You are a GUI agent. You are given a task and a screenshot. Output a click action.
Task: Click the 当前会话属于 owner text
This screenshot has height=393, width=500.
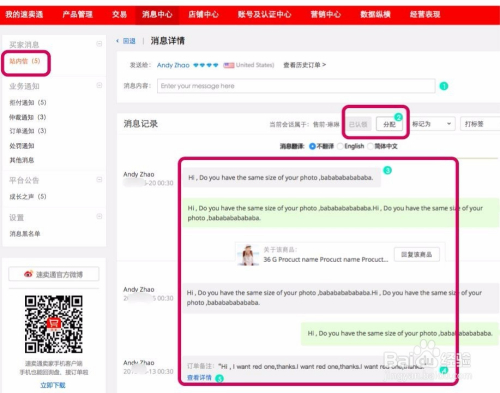(304, 124)
